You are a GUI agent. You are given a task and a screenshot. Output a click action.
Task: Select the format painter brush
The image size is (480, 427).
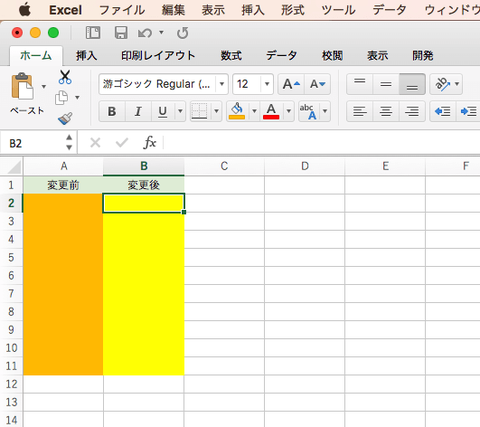[x=65, y=119]
